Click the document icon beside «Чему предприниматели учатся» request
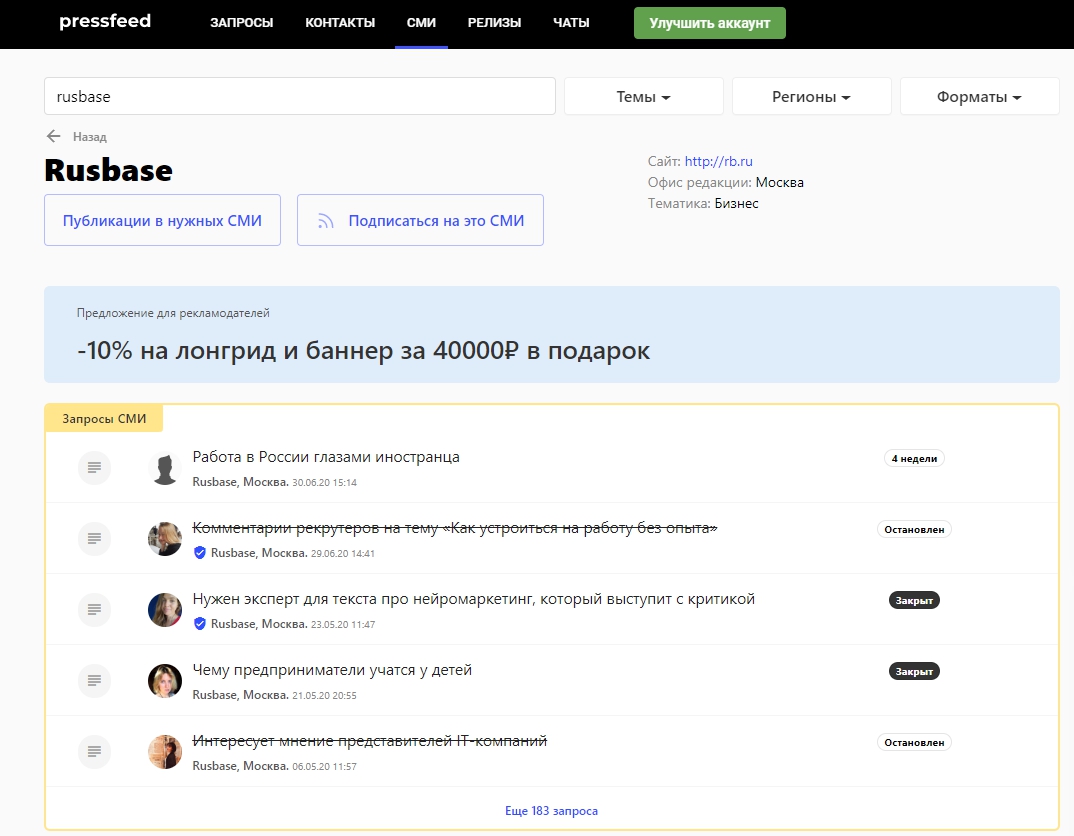Viewport: 1074px width, 836px height. 94,680
